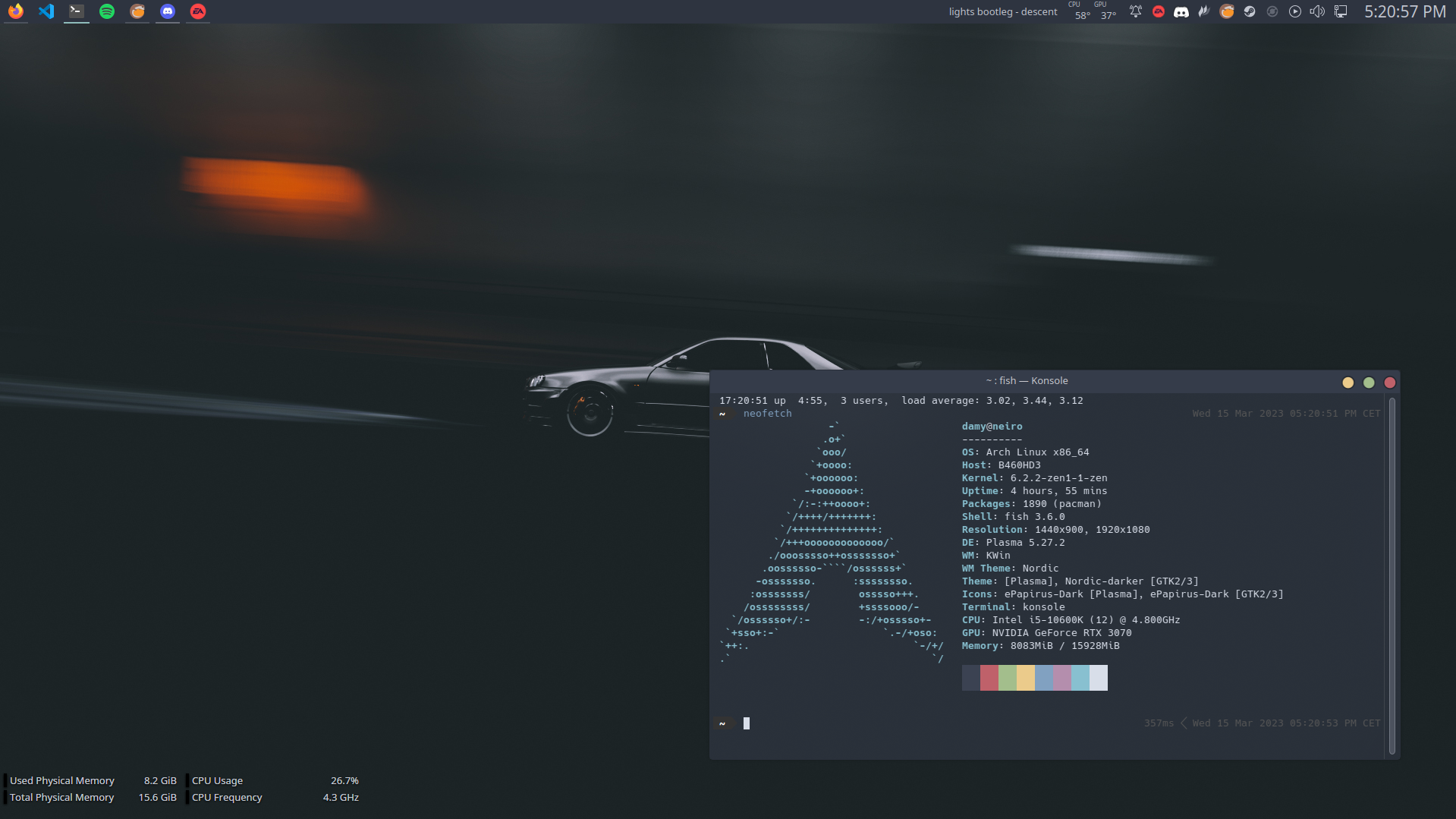This screenshot has width=1456, height=819.
Task: Click the 'GPU: NVIDIA GeForce RTX 3070' line
Action: [x=1046, y=633]
